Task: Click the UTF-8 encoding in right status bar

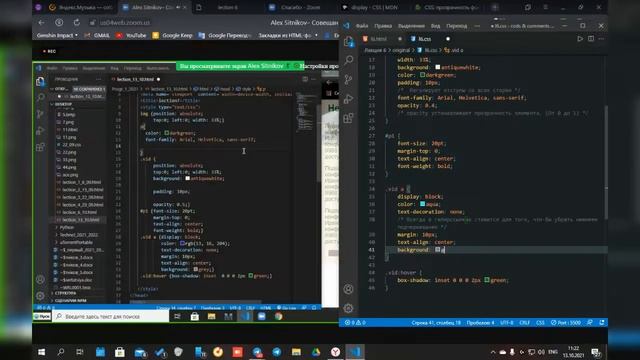Action: point(507,322)
